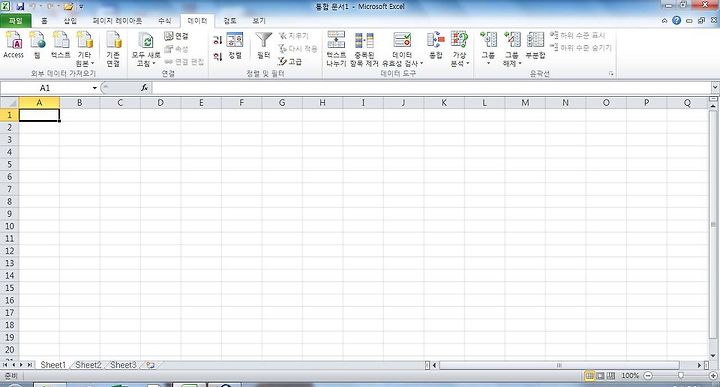The image size is (720, 387).
Task: Minimize the ribbon with the caret icon
Action: point(664,21)
